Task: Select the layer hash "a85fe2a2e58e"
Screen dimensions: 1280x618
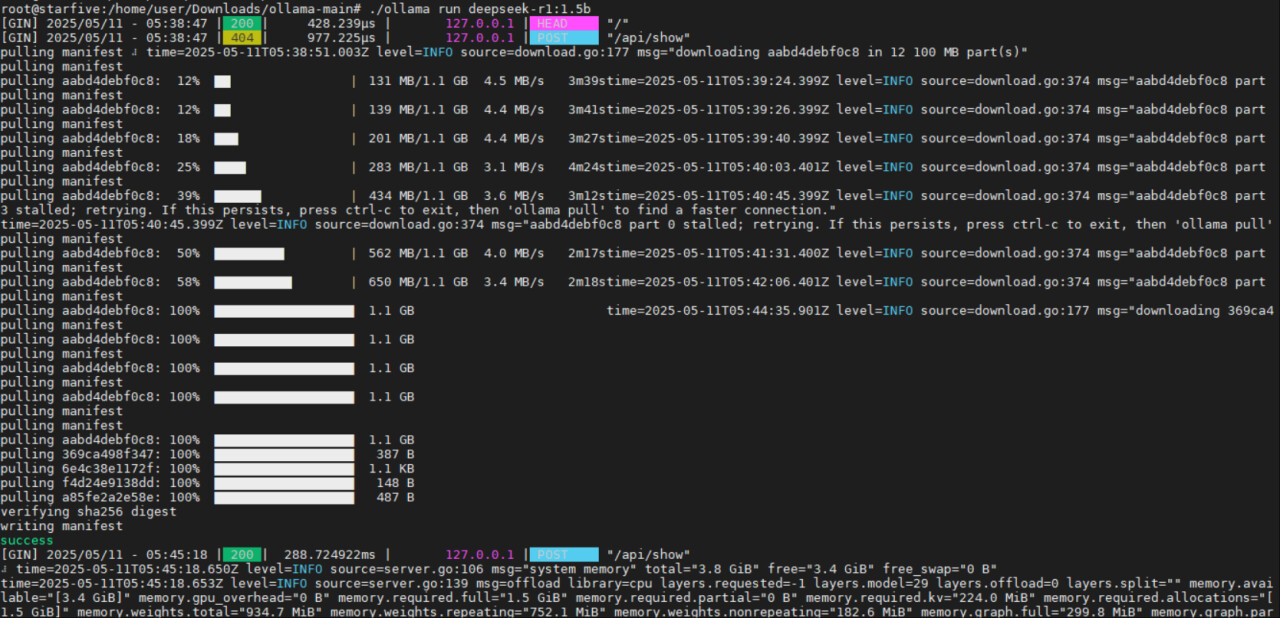Action: (x=108, y=498)
